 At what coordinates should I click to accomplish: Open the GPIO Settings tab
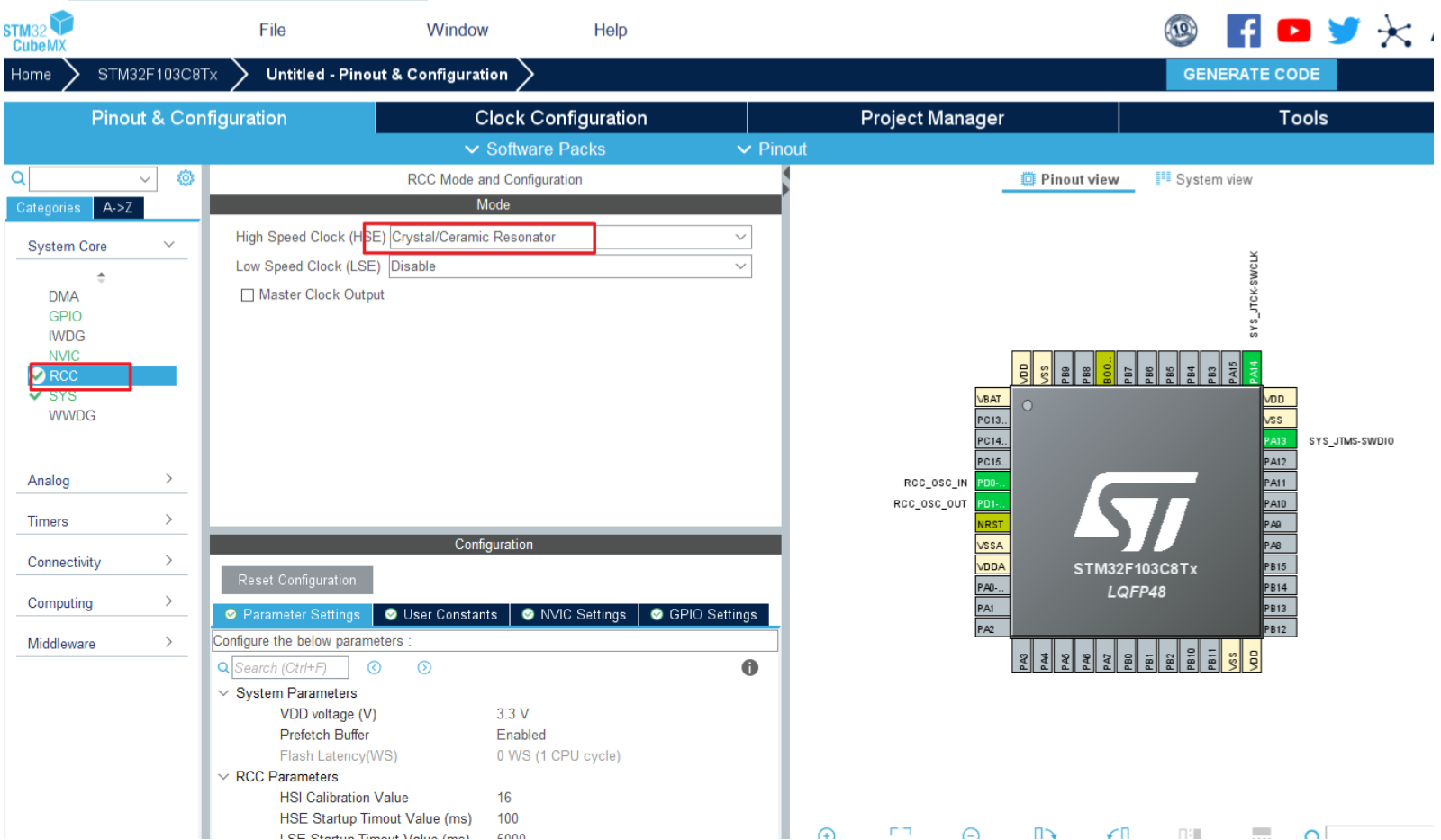point(703,614)
